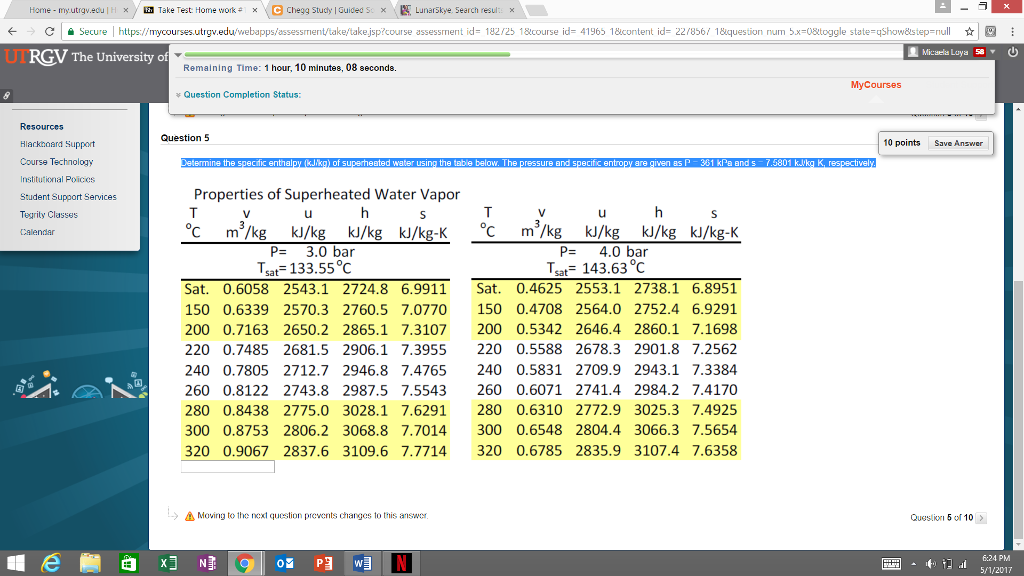Click the Save Answer button
Screen dimensions: 1024x576
click(958, 143)
